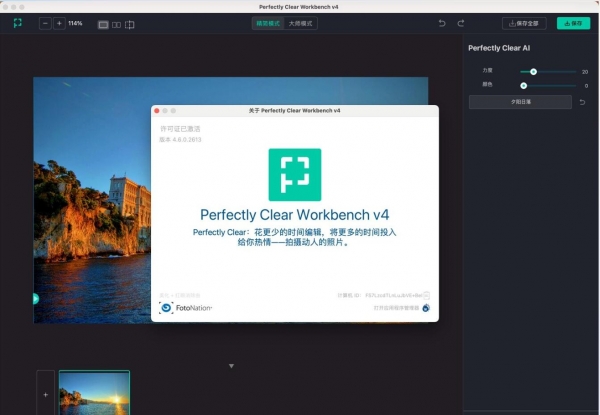Open the 114% zoom level readout
This screenshot has height=415, width=600.
75,23
